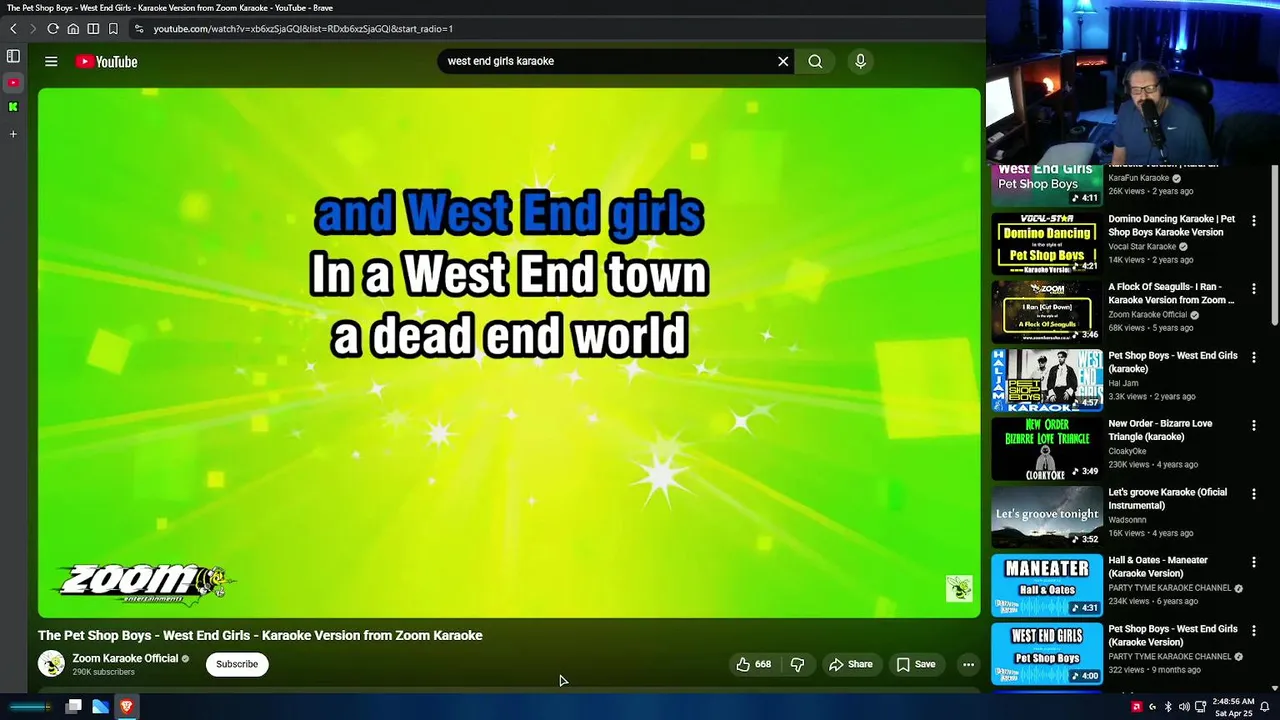The height and width of the screenshot is (720, 1280).
Task: Save the video to a playlist
Action: pos(916,664)
